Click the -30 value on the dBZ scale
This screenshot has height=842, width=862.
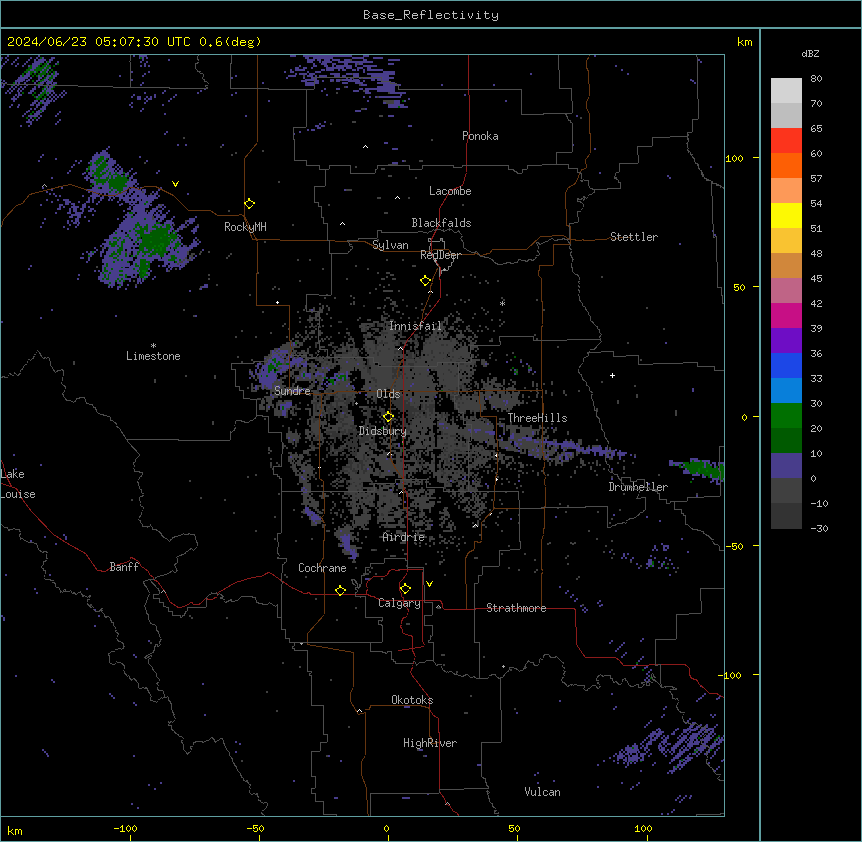[x=819, y=528]
